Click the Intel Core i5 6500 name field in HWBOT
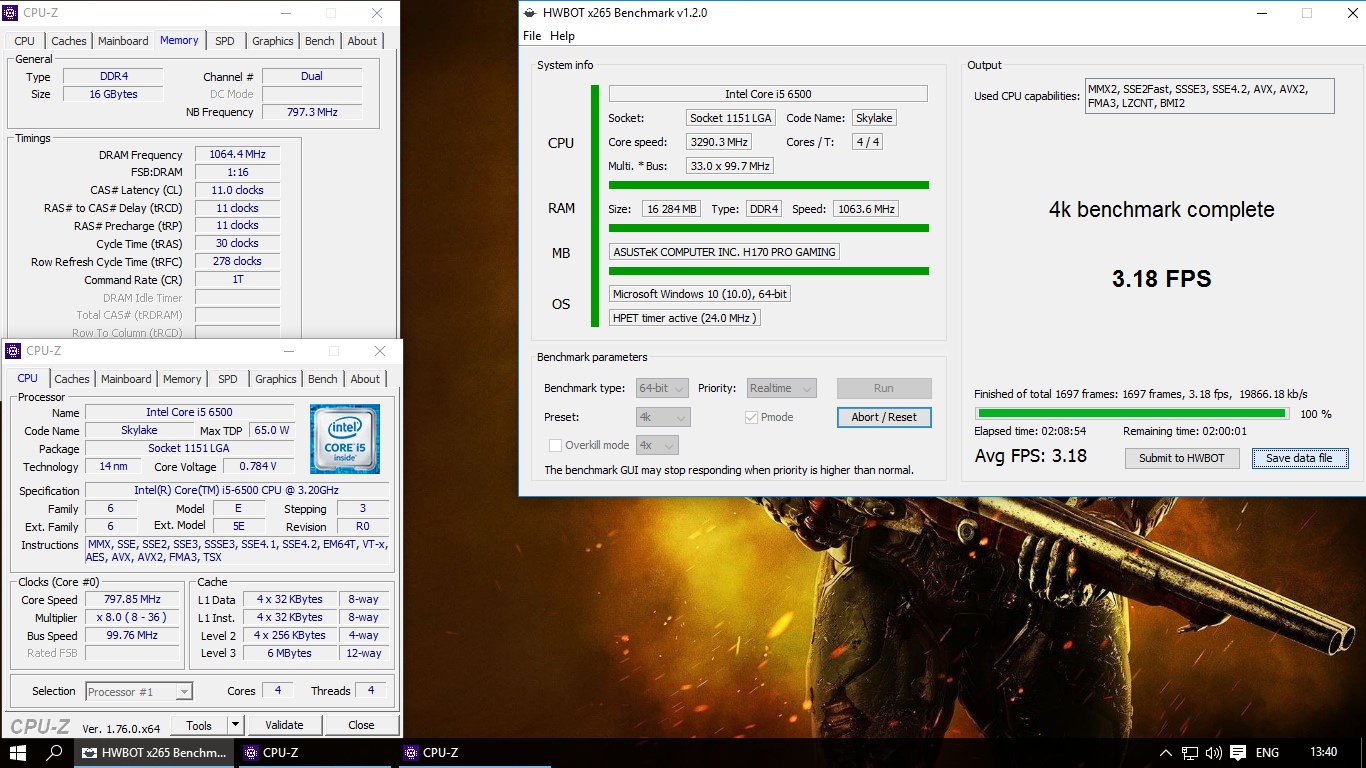Image resolution: width=1366 pixels, height=768 pixels. point(768,94)
